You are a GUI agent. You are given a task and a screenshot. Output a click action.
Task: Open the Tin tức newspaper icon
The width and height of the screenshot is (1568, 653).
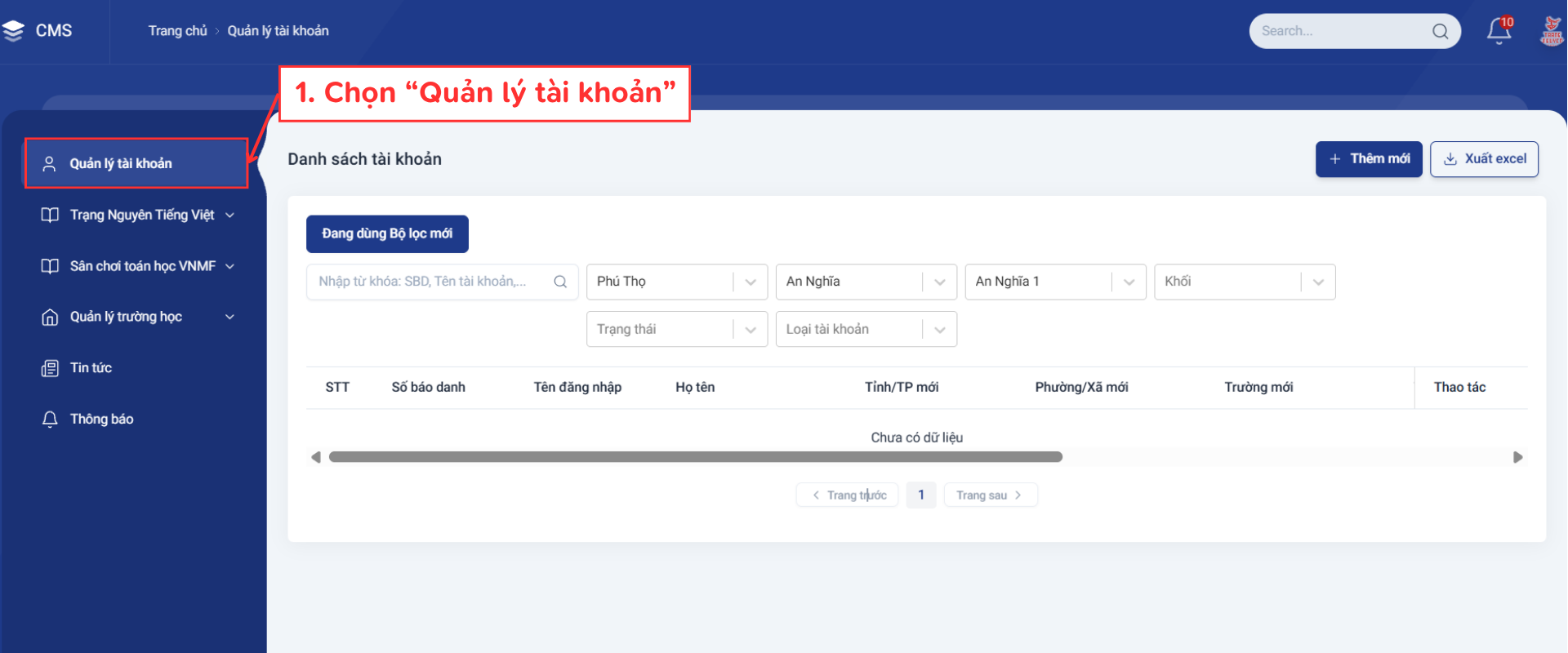click(x=50, y=368)
